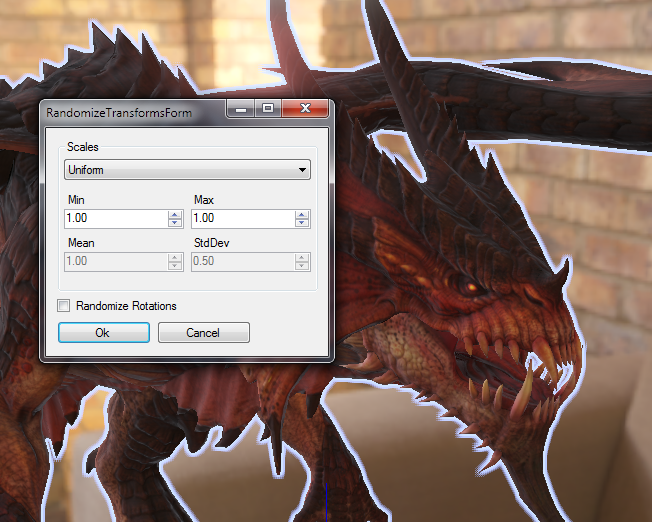
Task: Close the RandomizeTransformsForm dialog
Action: coord(305,109)
